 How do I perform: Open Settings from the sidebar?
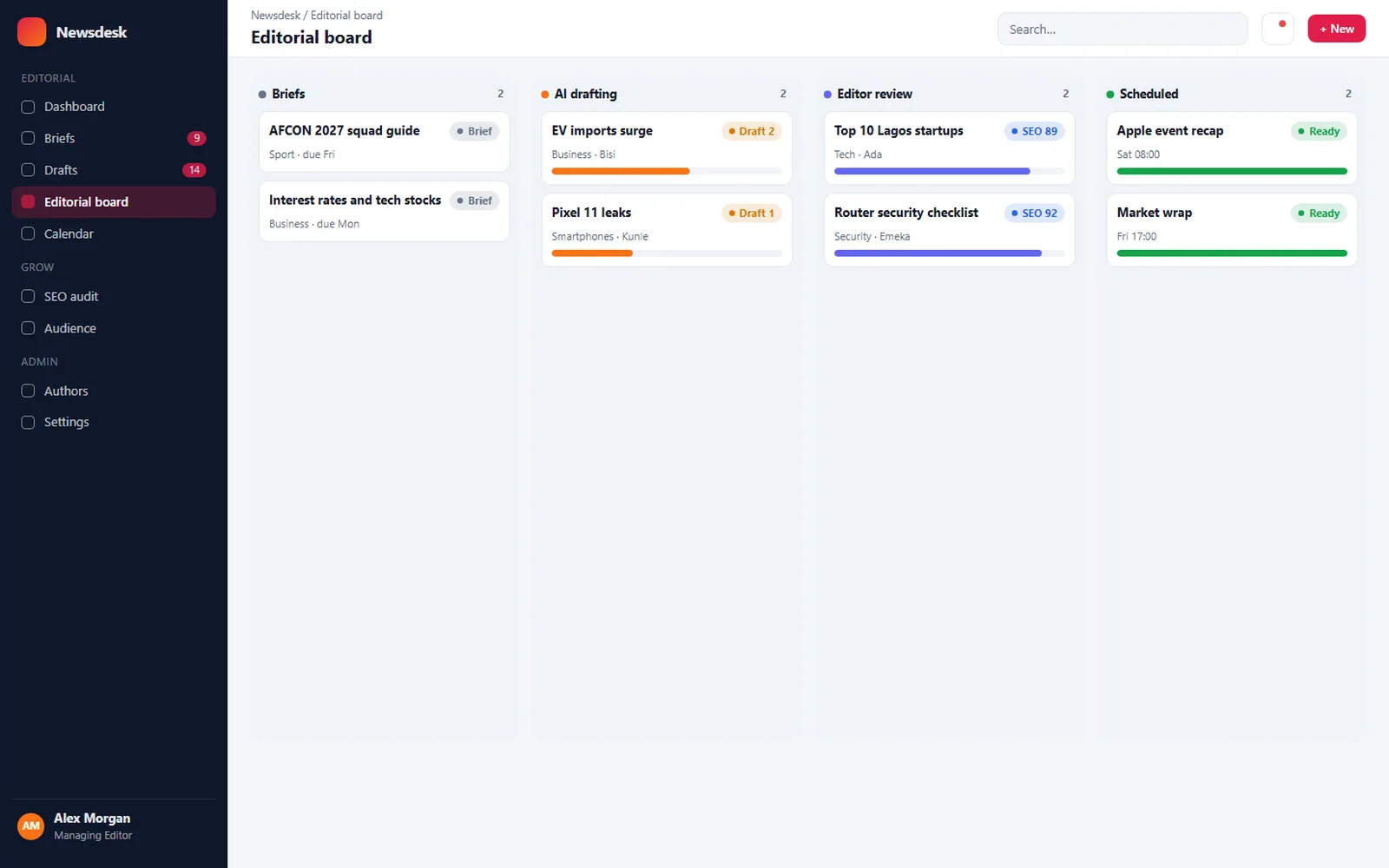coord(114,422)
